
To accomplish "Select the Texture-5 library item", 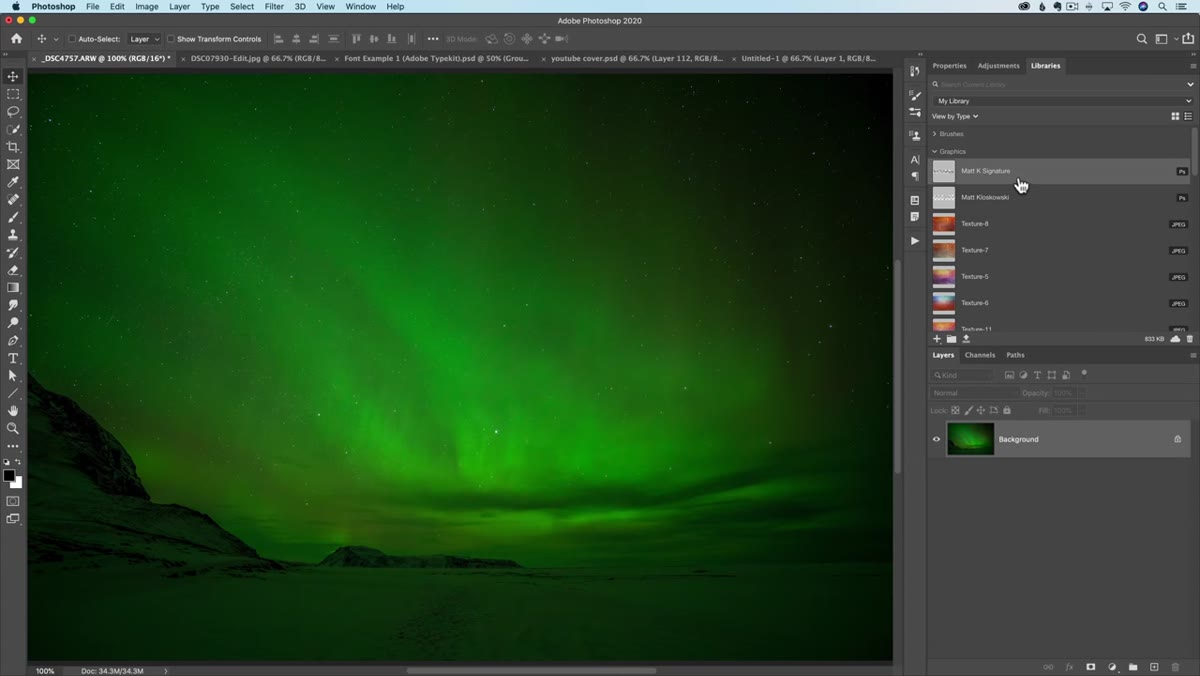I will click(x=1062, y=276).
